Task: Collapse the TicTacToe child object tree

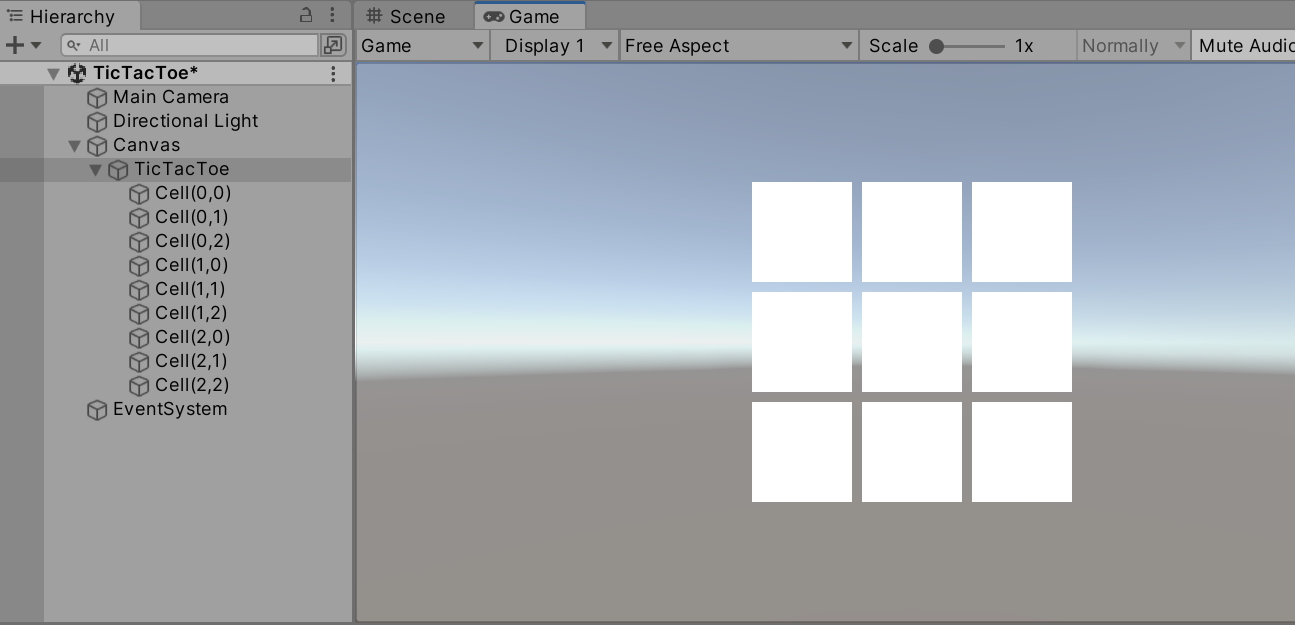Action: 96,170
